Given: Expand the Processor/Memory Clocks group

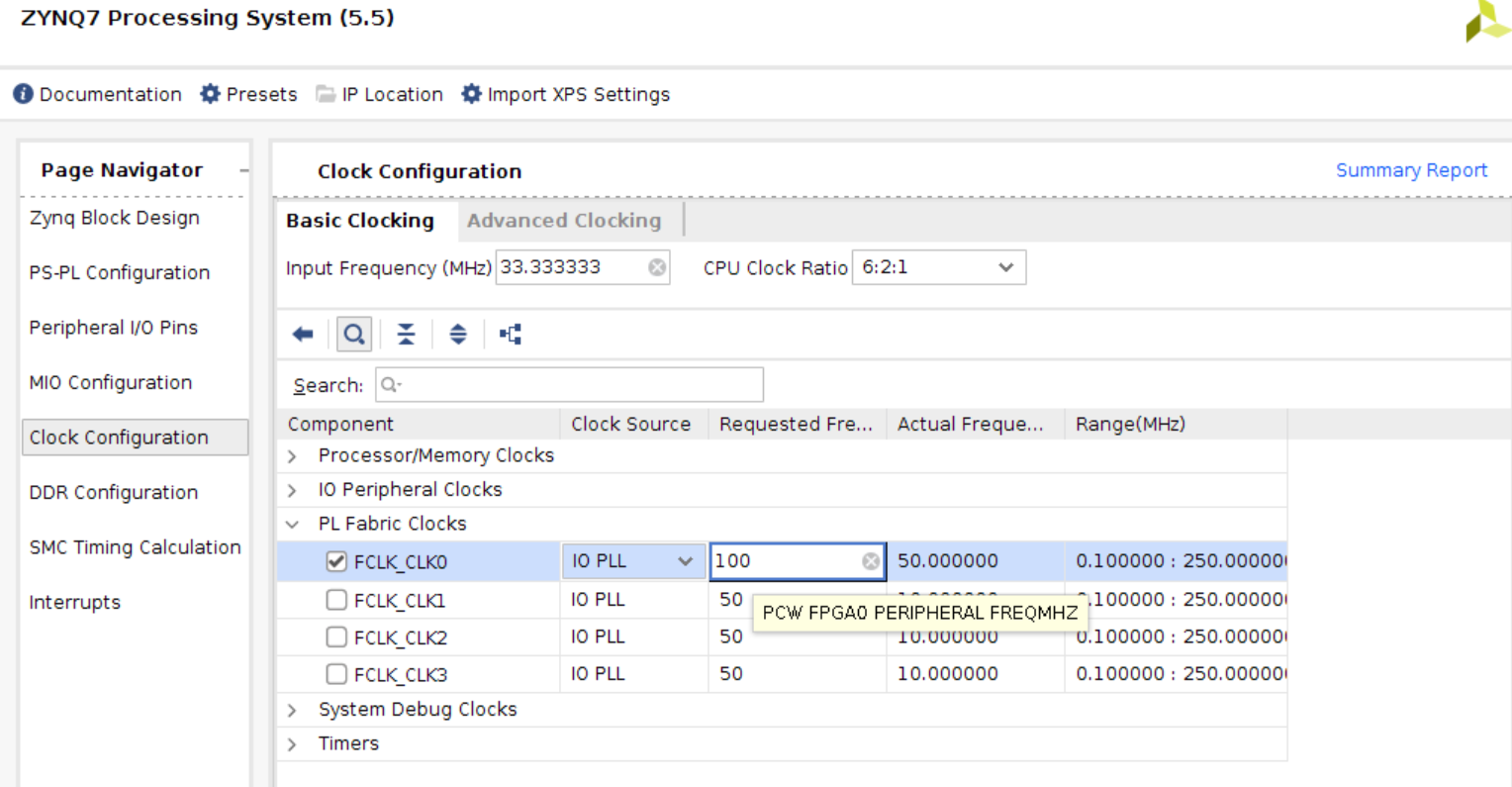Looking at the screenshot, I should tap(291, 455).
